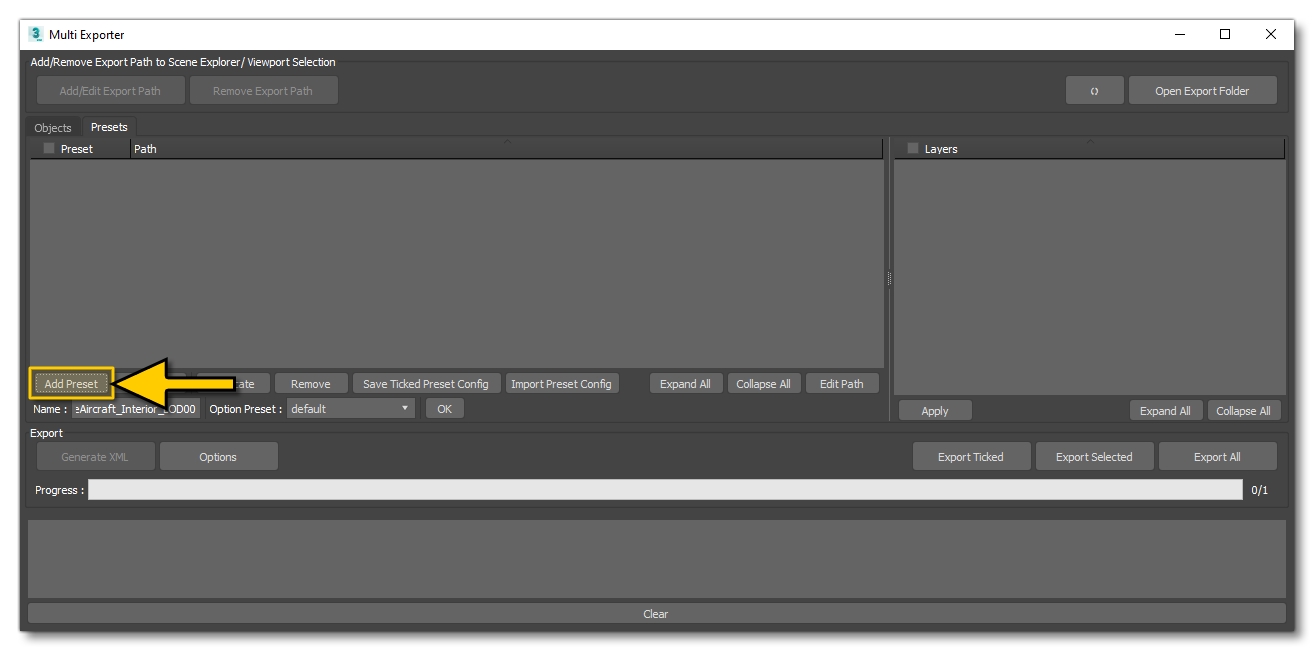Viewport: 1314px width, 651px height.
Task: Save Ticked Preset Config
Action: 426,383
